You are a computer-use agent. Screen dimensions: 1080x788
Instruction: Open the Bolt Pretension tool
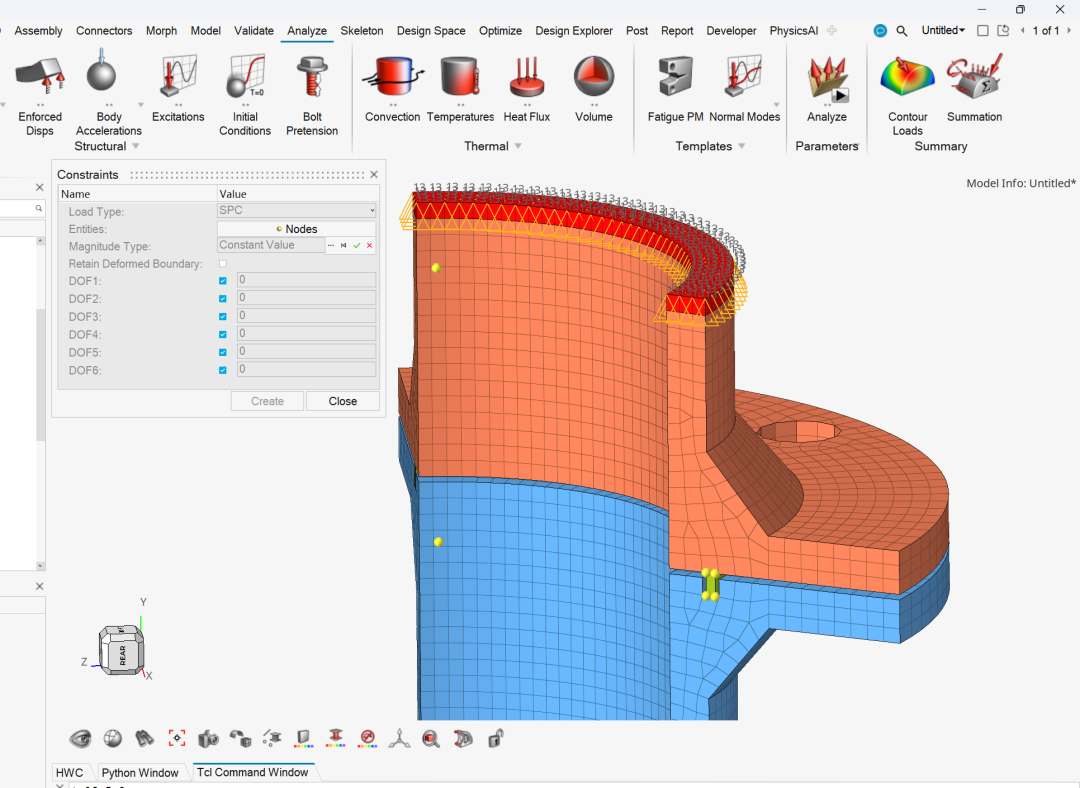[x=312, y=78]
